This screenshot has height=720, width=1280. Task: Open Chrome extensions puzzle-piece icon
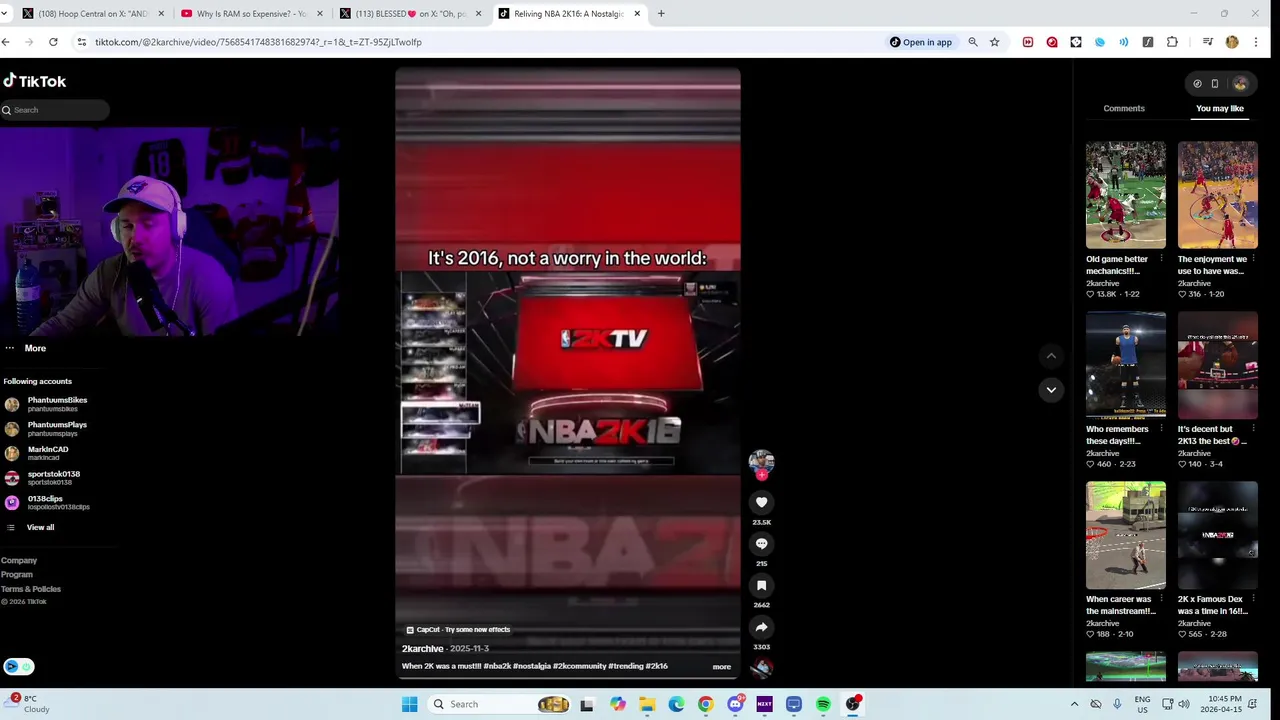(x=1172, y=42)
